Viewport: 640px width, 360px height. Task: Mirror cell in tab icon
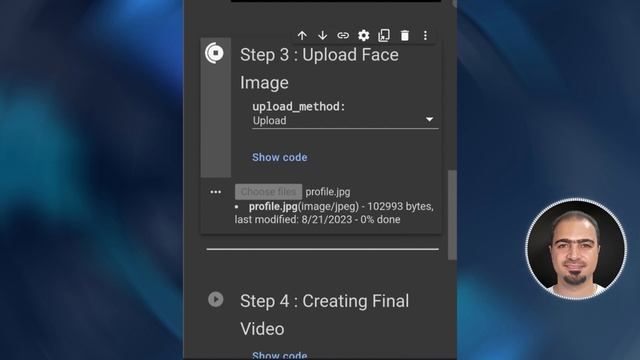point(384,36)
